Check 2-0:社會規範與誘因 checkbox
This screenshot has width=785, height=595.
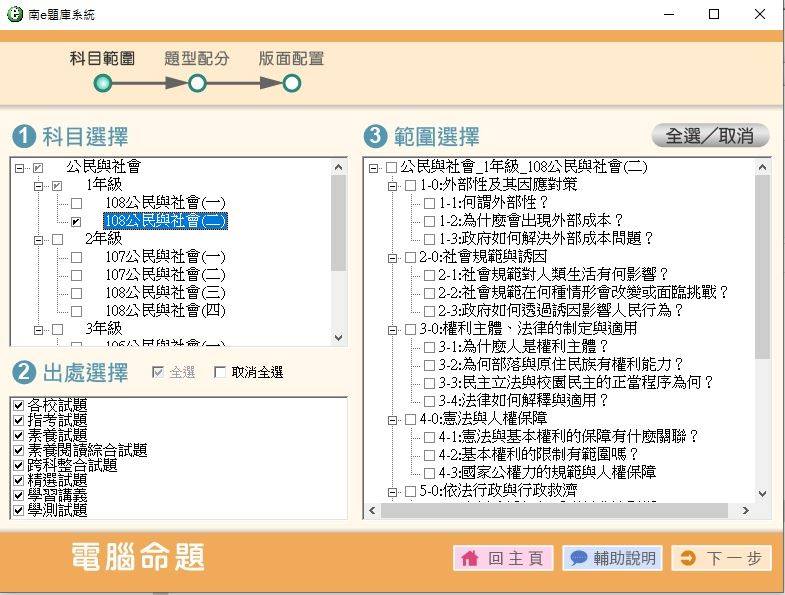pos(410,257)
